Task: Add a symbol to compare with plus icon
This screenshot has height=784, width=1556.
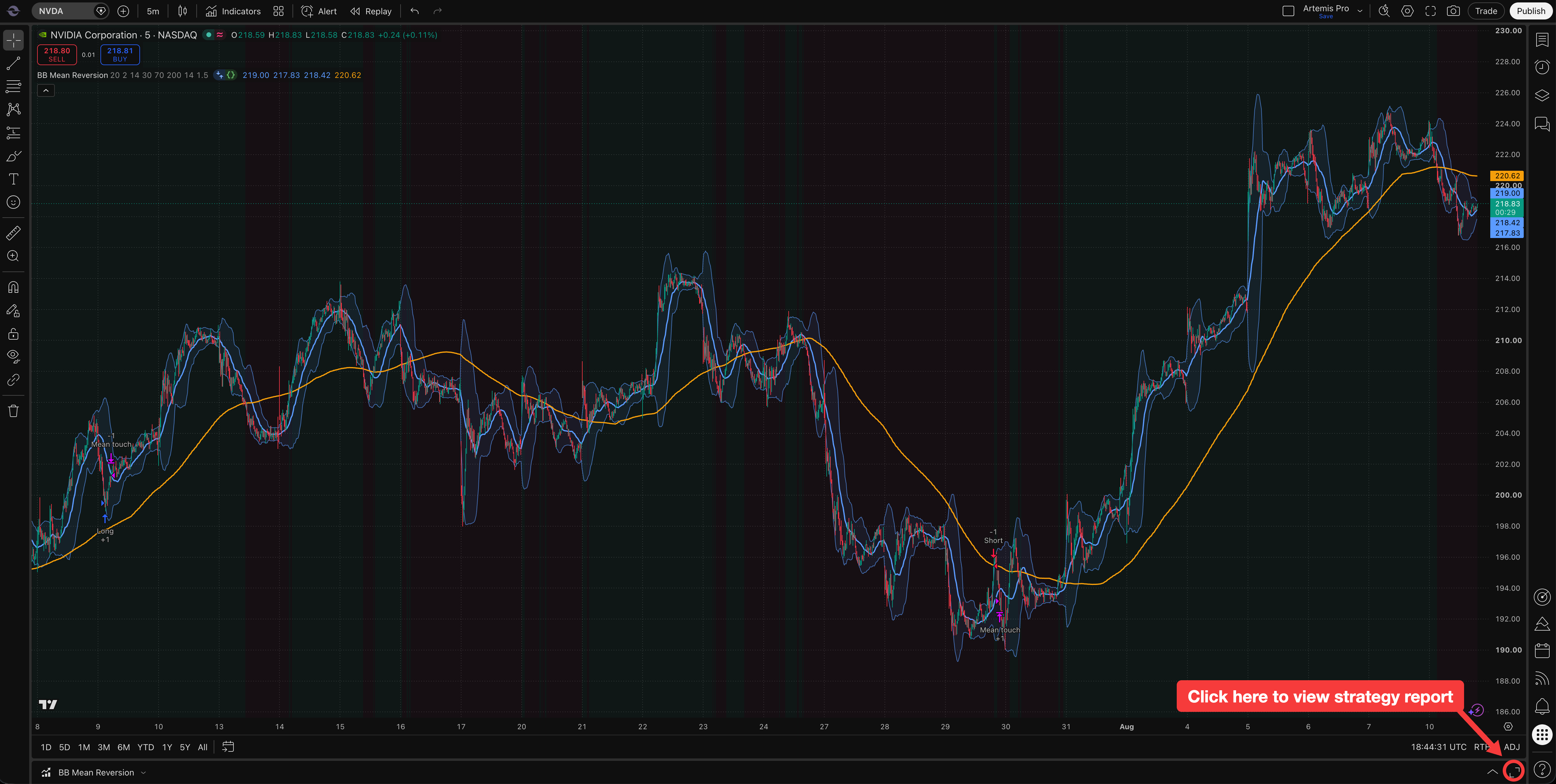Action: click(x=123, y=11)
